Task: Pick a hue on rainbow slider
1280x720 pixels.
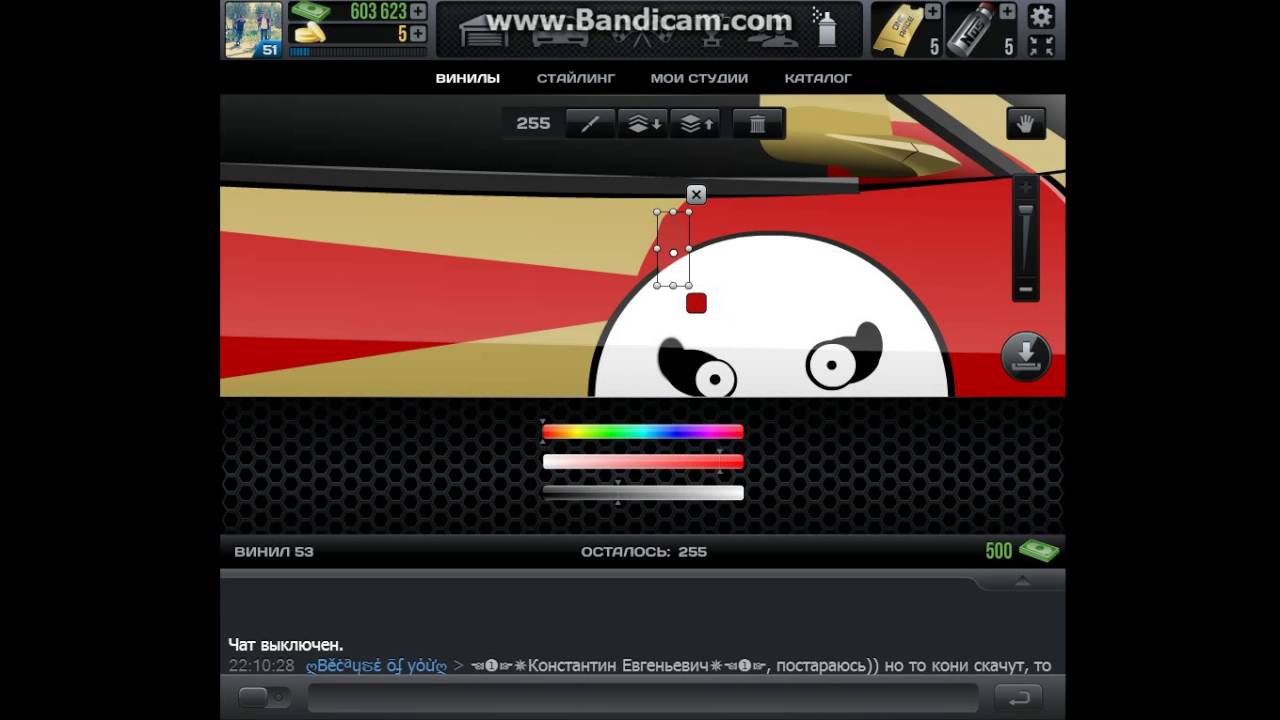Action: pyautogui.click(x=643, y=432)
